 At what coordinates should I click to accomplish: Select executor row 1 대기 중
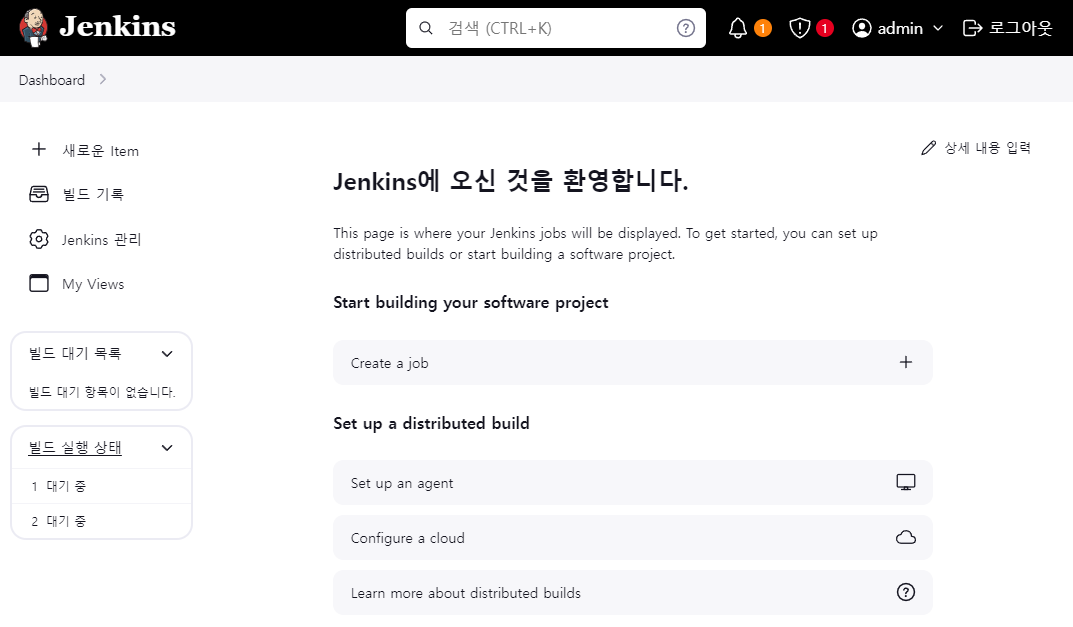click(101, 486)
